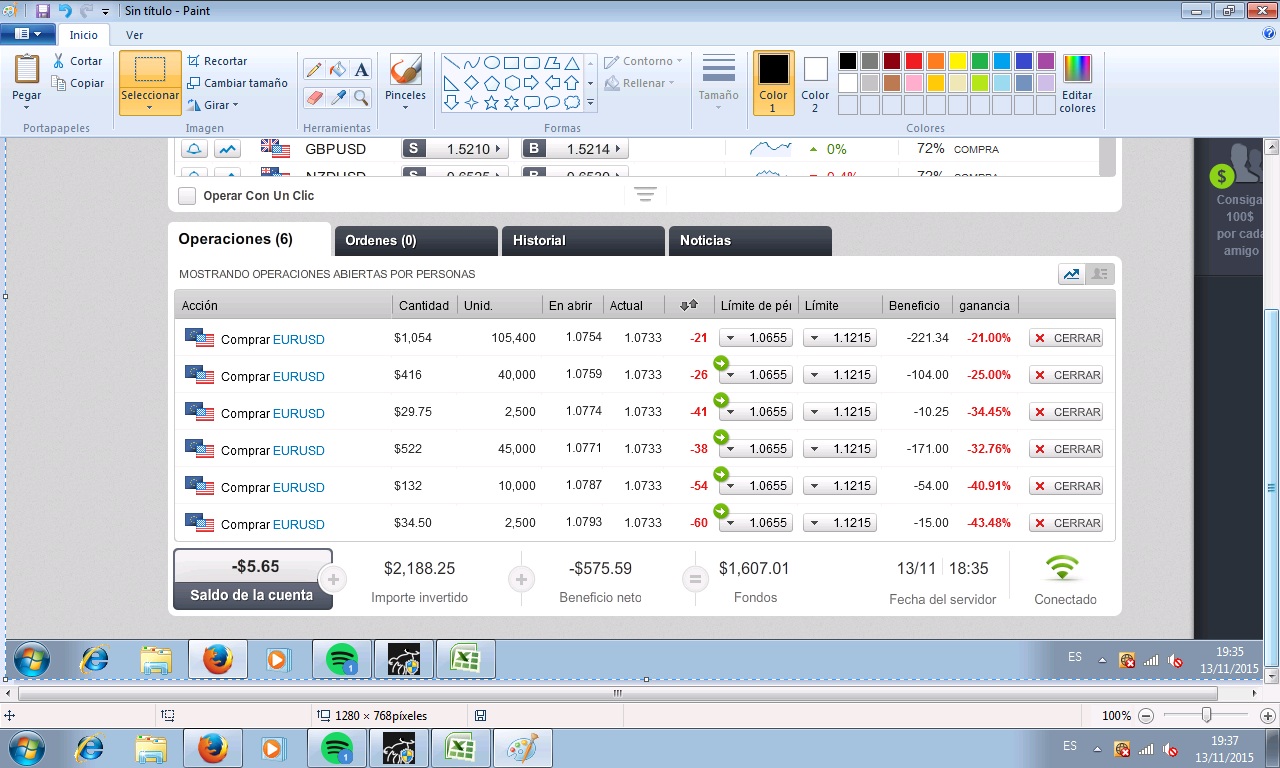
Task: Expand the Pegar dropdown arrow
Action: click(27, 108)
